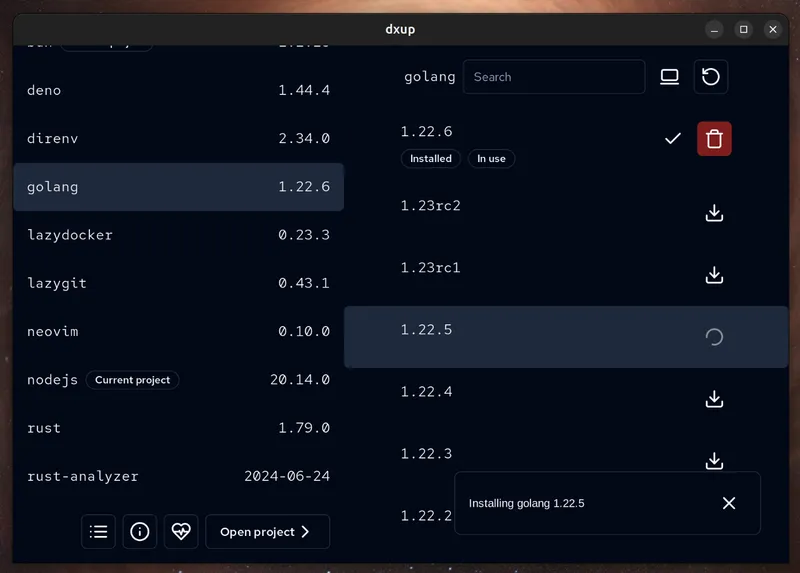Viewport: 800px width, 573px height.
Task: Click deno version 1.44.4
Action: point(304,90)
